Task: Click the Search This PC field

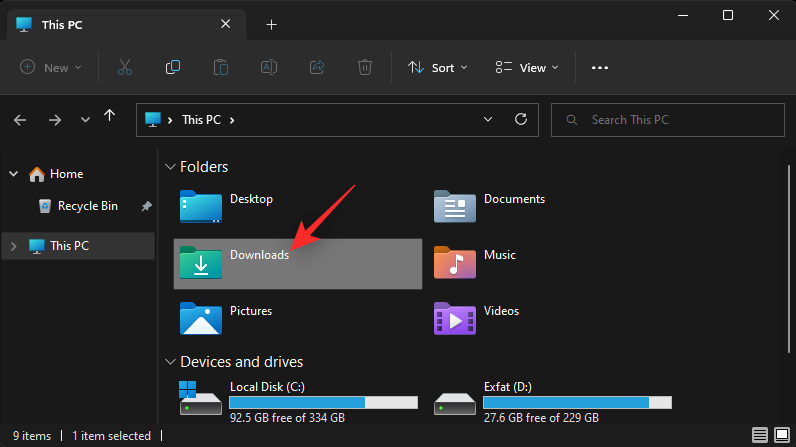Action: (x=668, y=120)
